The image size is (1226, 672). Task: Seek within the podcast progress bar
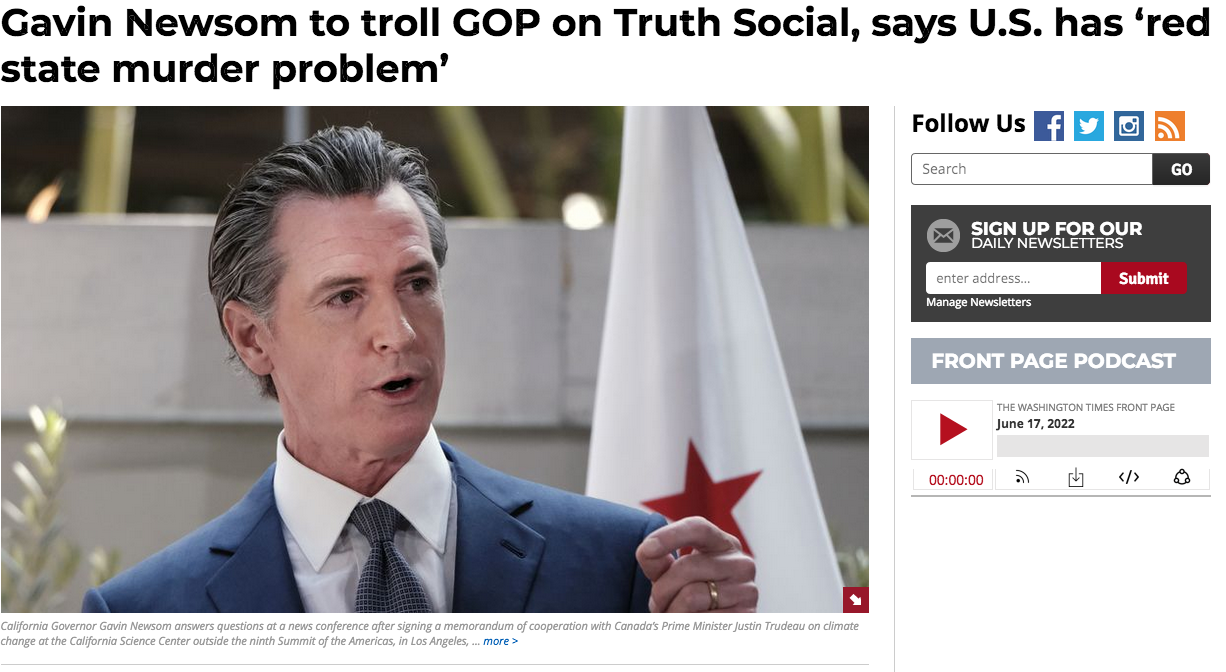coord(1103,446)
